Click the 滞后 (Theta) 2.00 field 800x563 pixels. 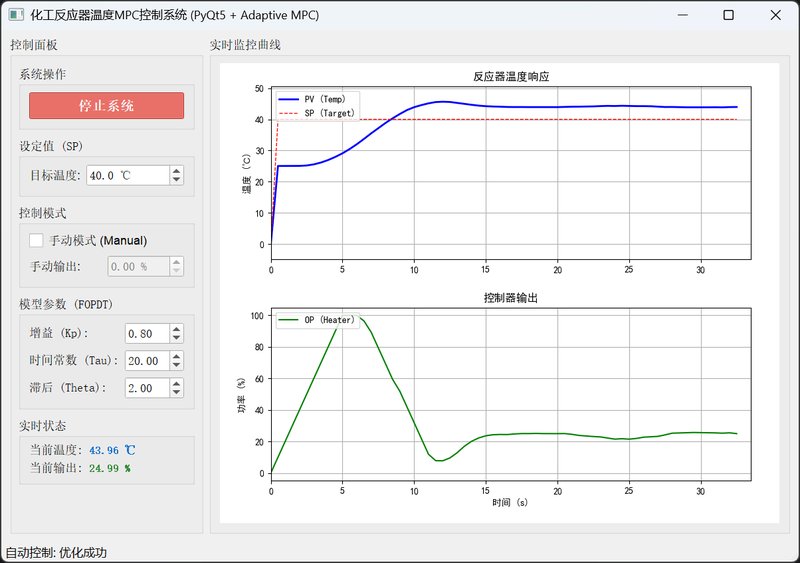point(146,387)
